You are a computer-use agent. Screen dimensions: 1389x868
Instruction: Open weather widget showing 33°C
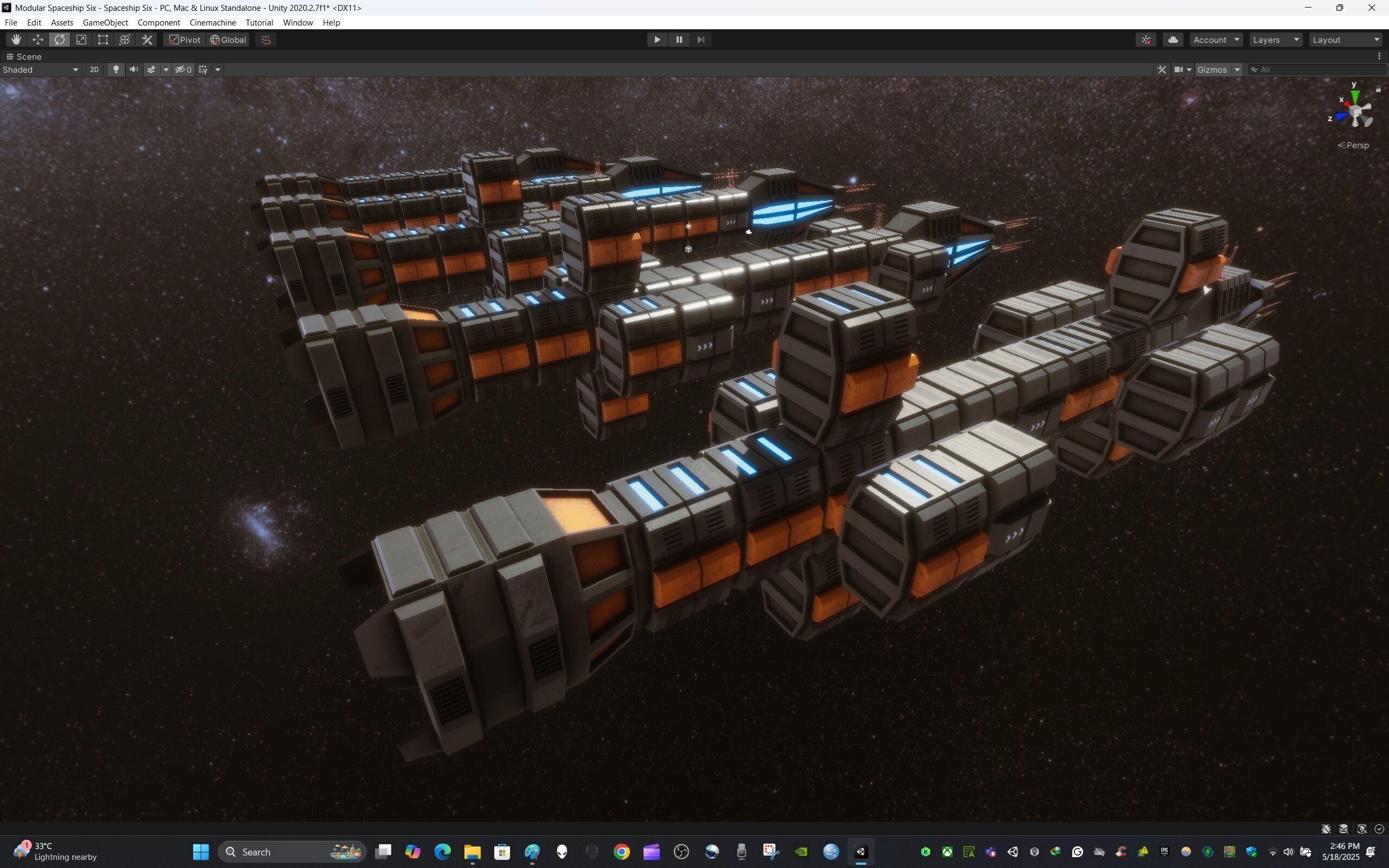tap(54, 852)
